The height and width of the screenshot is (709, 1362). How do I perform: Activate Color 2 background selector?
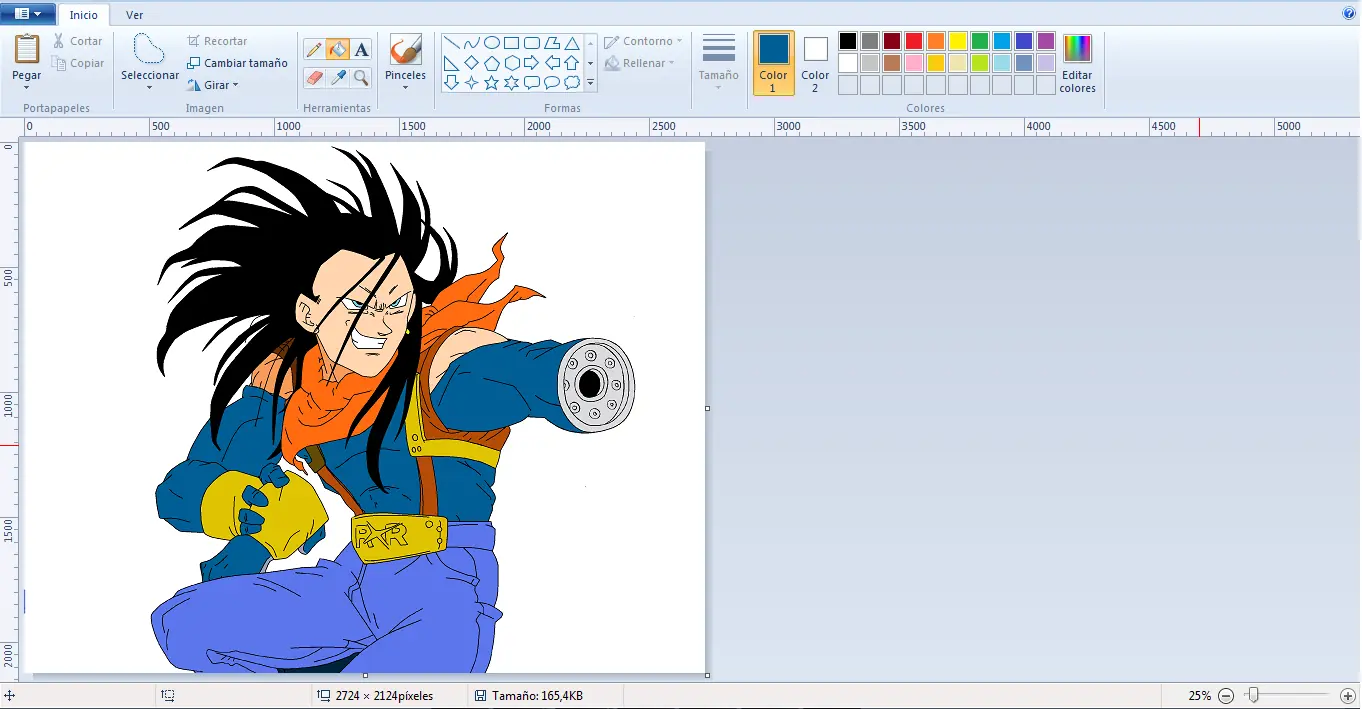point(815,63)
